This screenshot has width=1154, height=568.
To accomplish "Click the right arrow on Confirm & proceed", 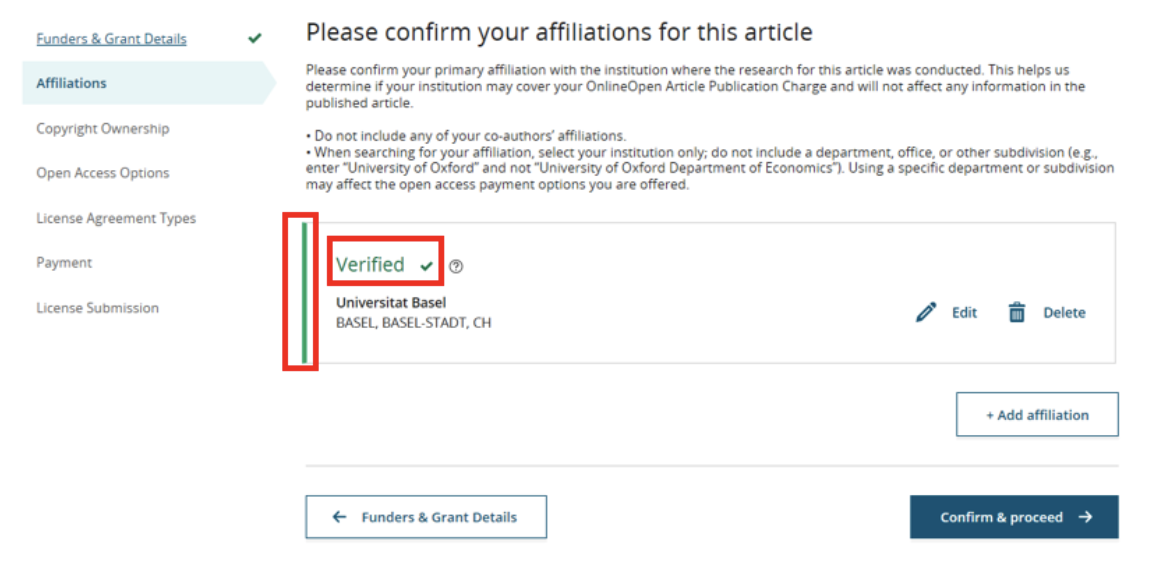I will point(1085,517).
